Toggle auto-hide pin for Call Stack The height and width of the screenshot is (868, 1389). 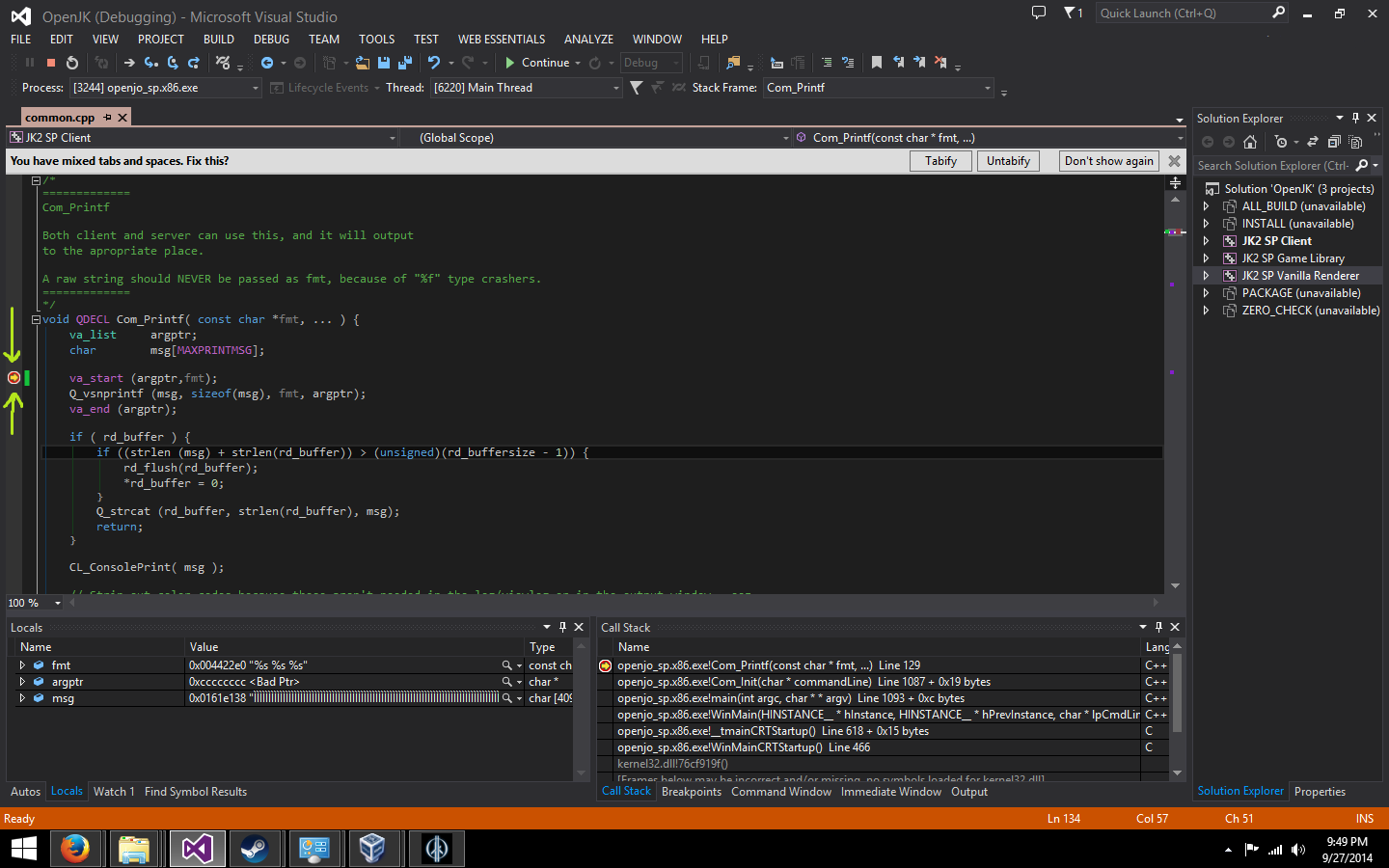(1158, 627)
